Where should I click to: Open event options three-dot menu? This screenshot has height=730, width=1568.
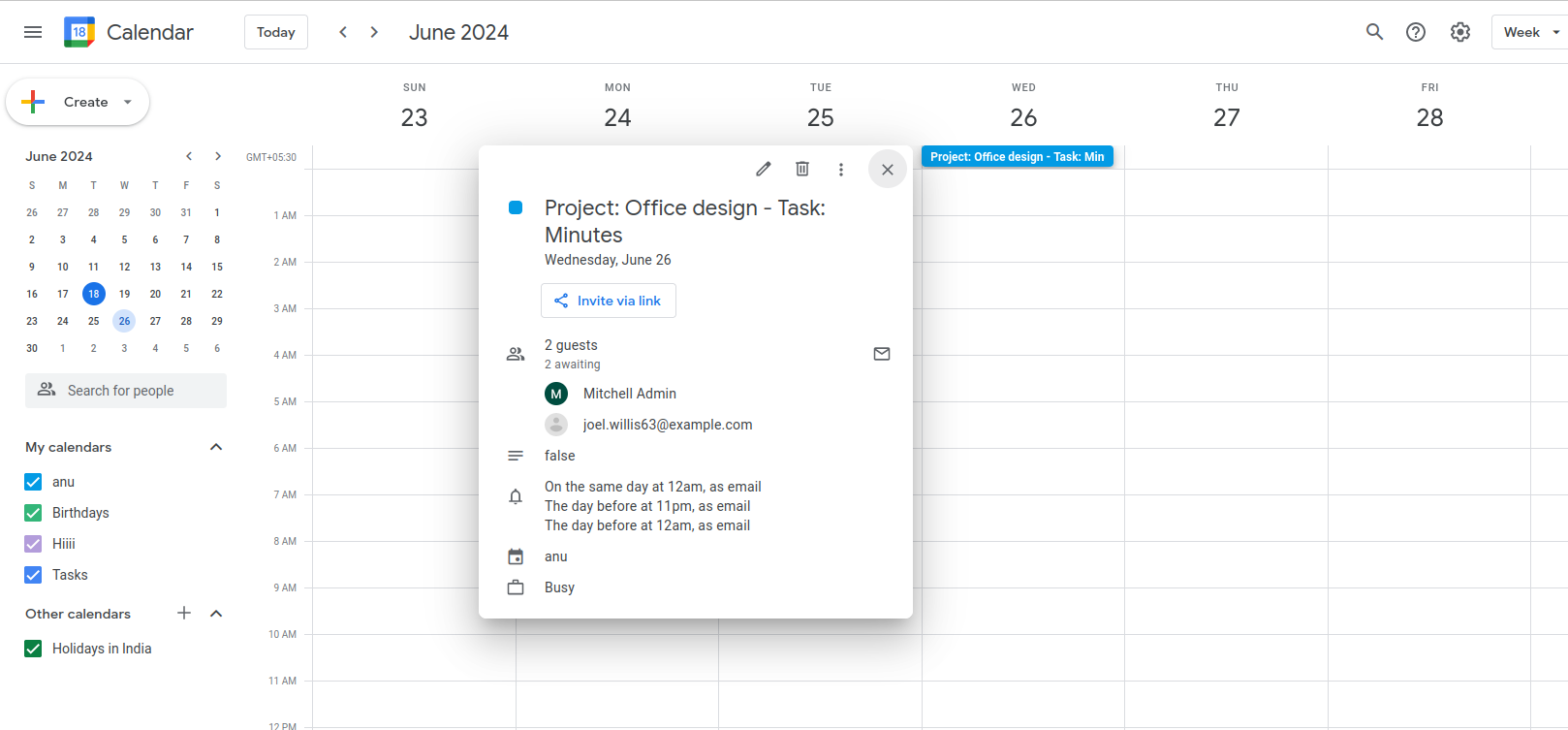pos(841,170)
